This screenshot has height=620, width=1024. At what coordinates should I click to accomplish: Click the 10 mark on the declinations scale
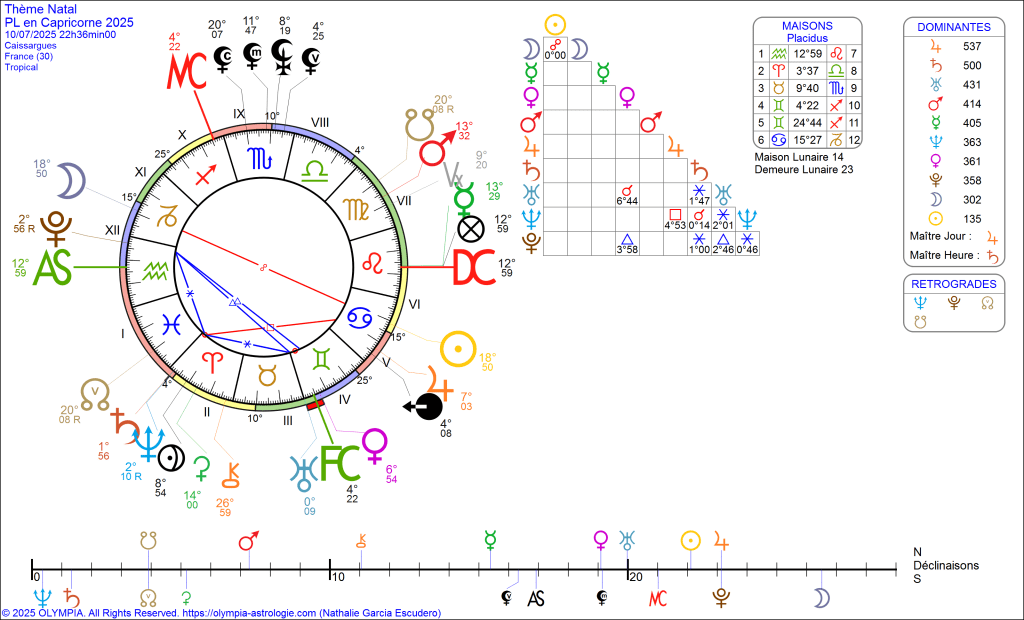click(337, 577)
